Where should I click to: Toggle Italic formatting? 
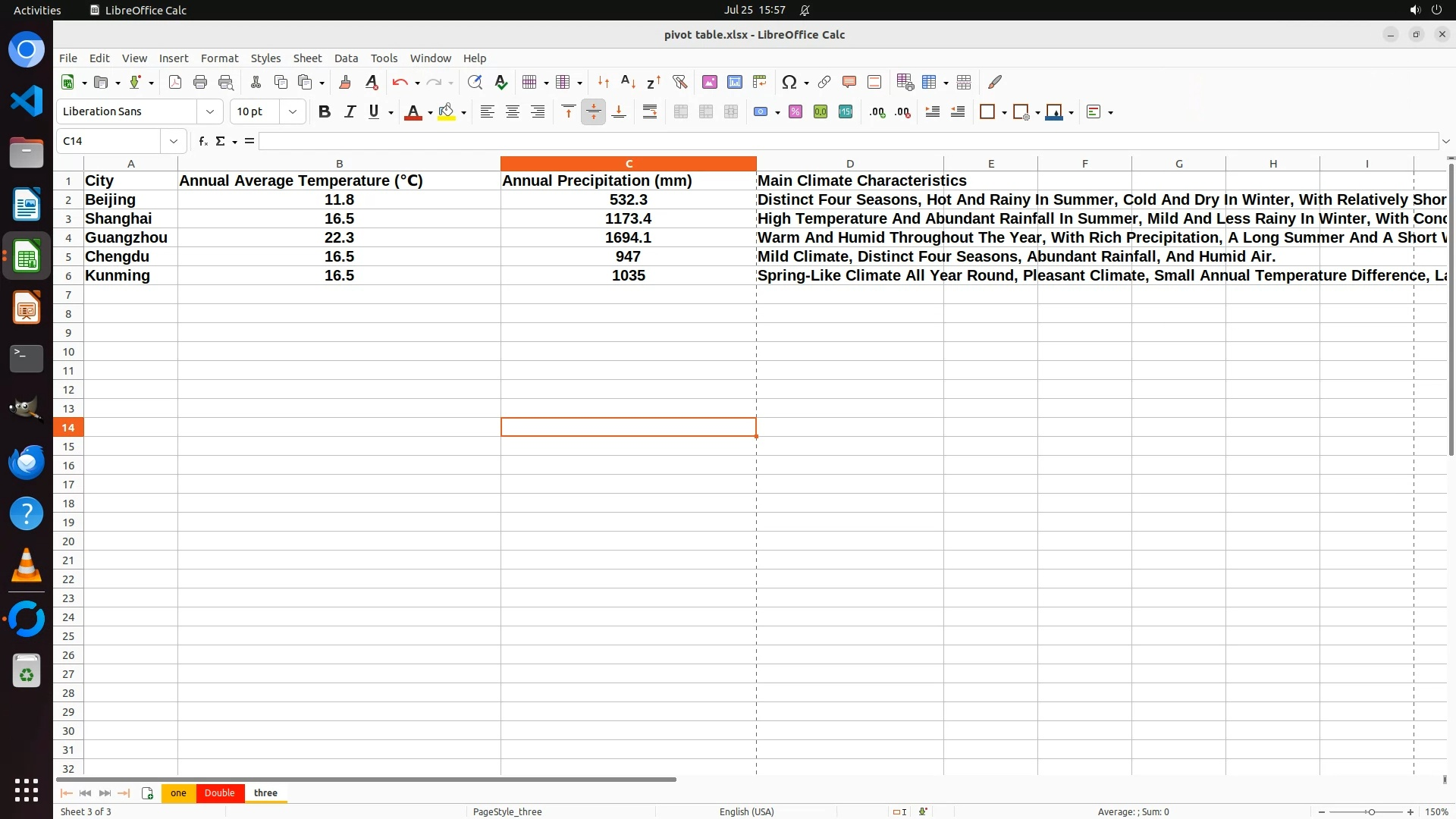tap(350, 112)
